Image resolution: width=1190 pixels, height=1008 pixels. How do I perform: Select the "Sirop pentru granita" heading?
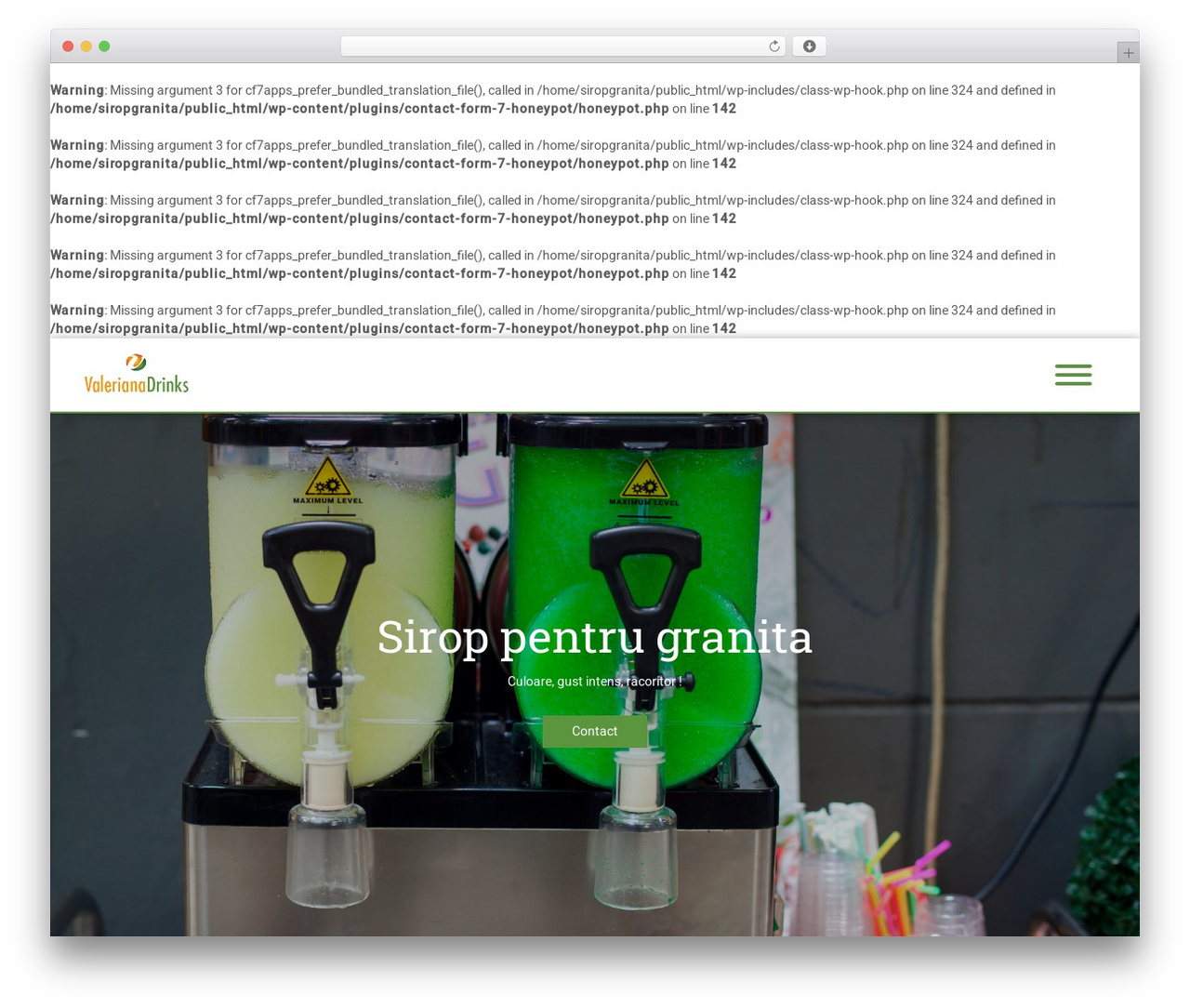click(x=595, y=638)
